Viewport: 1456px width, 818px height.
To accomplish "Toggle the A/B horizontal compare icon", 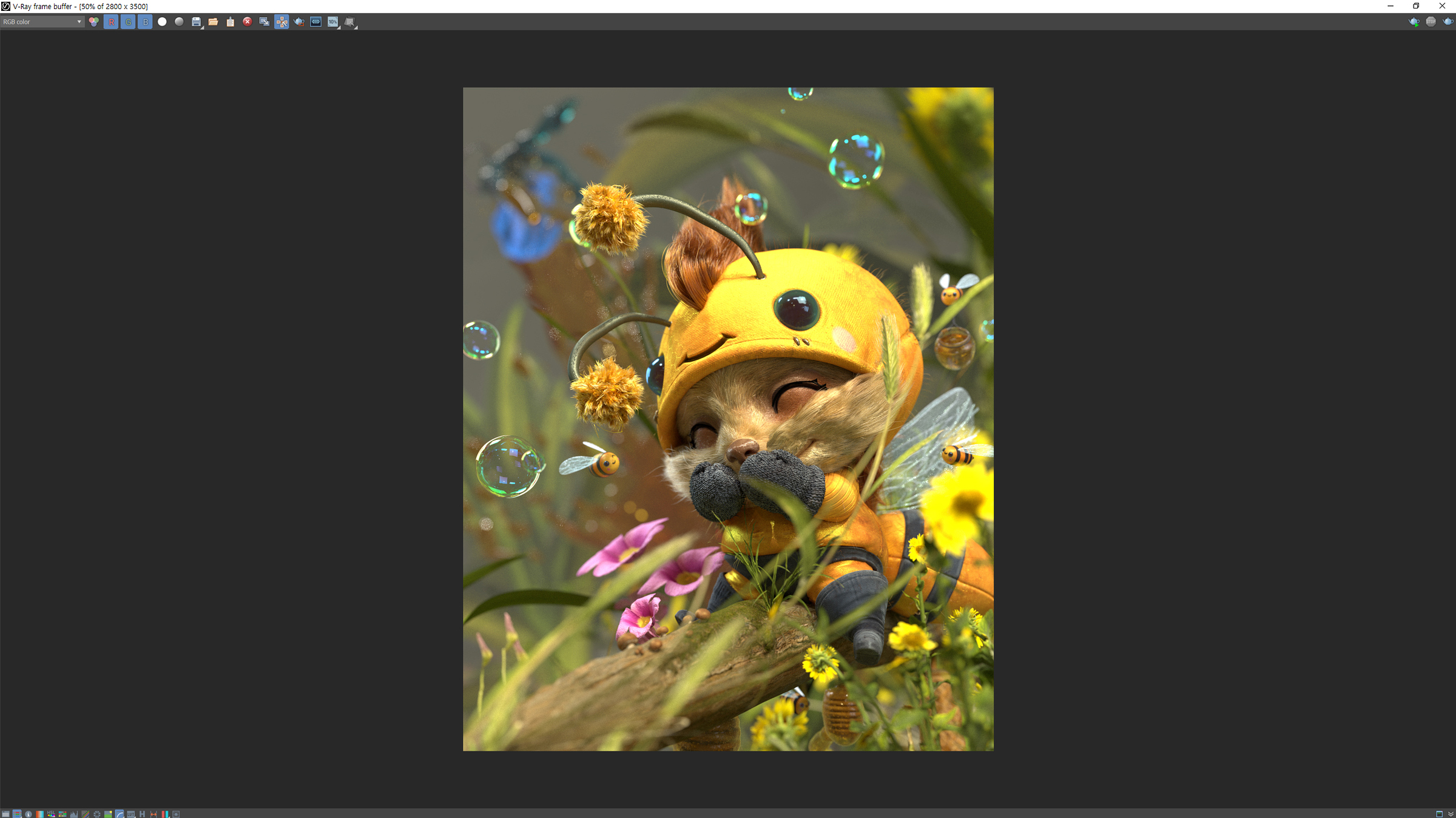I will tap(153, 814).
